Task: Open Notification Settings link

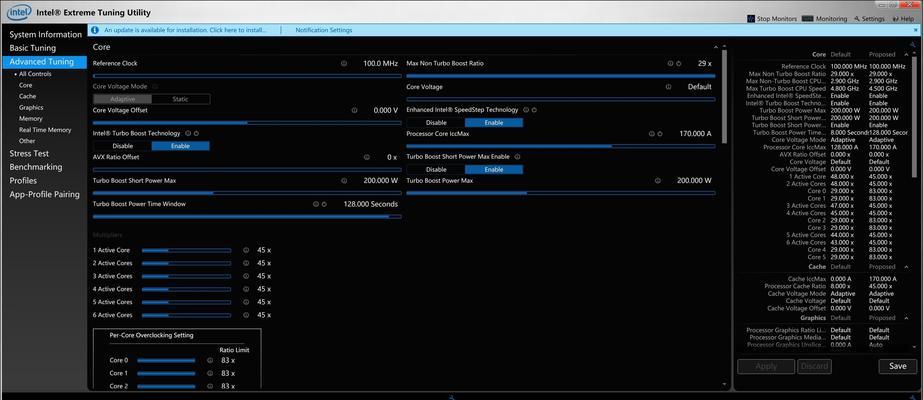Action: tap(324, 29)
